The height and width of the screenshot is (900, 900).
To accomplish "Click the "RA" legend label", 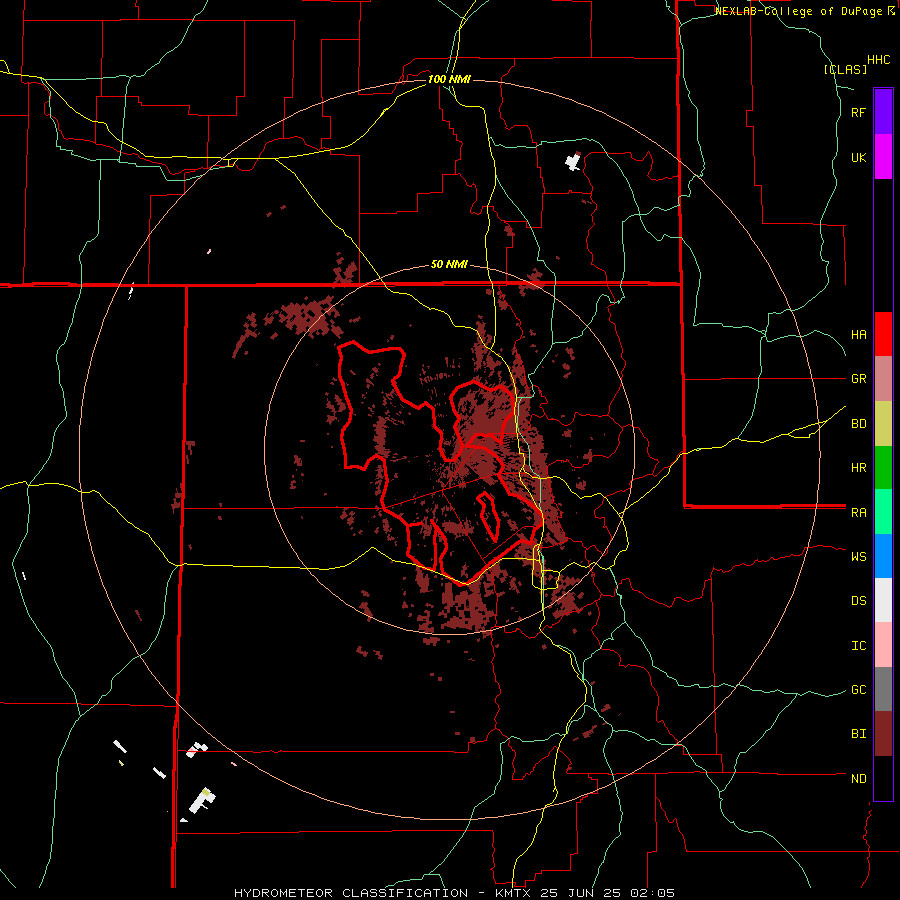I will click(x=858, y=513).
